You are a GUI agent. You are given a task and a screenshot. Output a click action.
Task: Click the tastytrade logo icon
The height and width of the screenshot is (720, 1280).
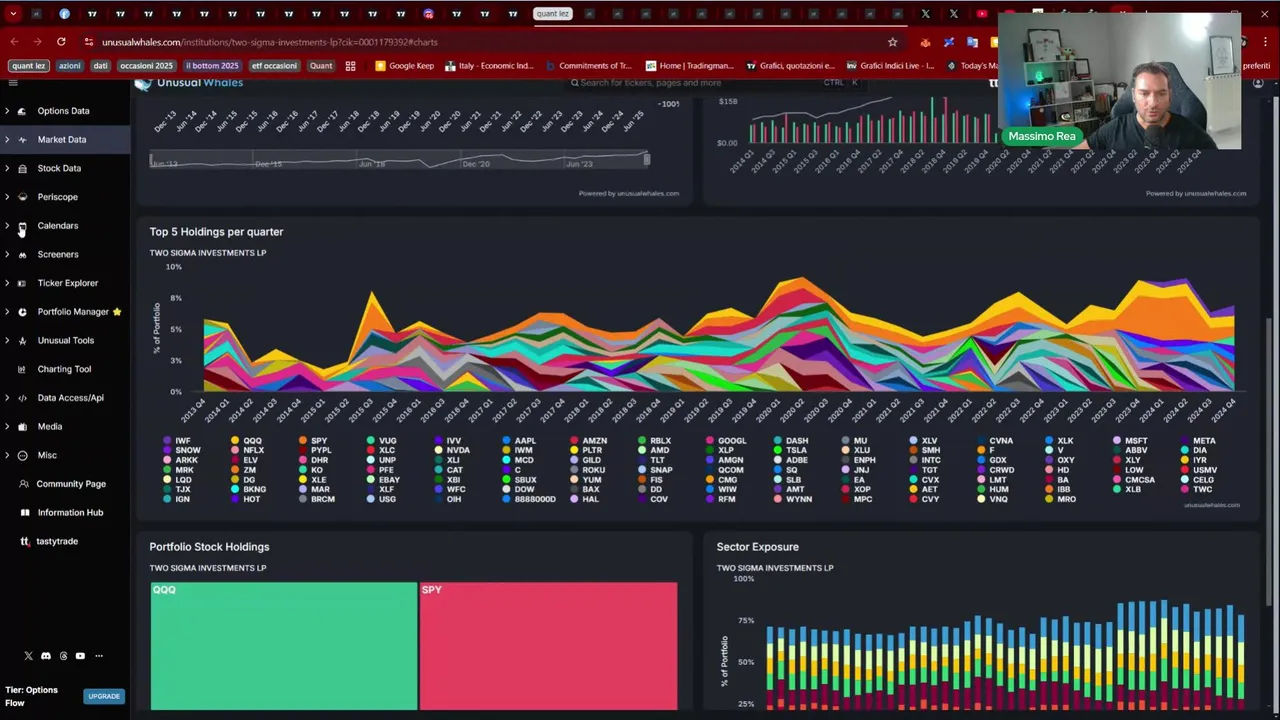(25, 541)
